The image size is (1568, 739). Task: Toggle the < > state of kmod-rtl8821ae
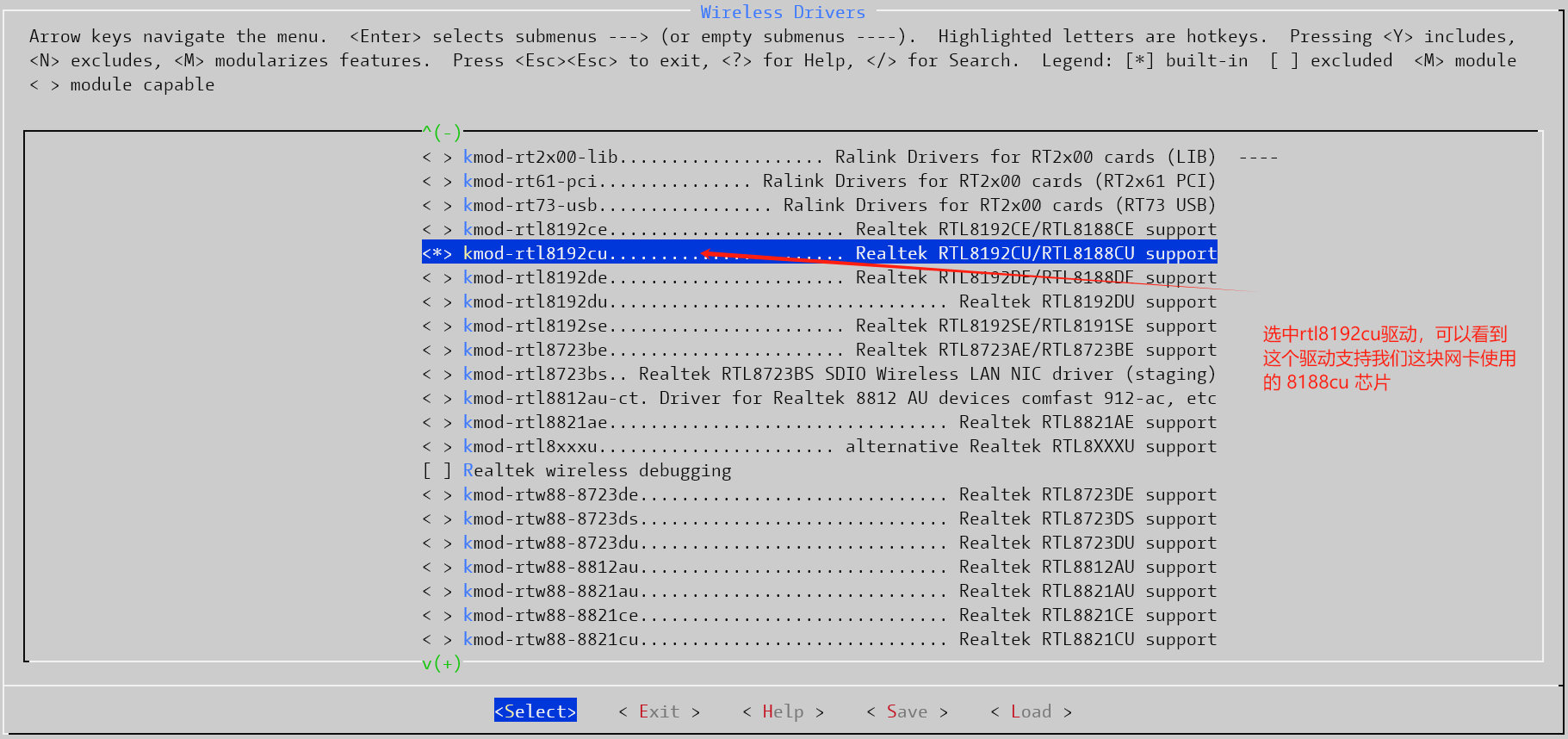pyautogui.click(x=437, y=422)
